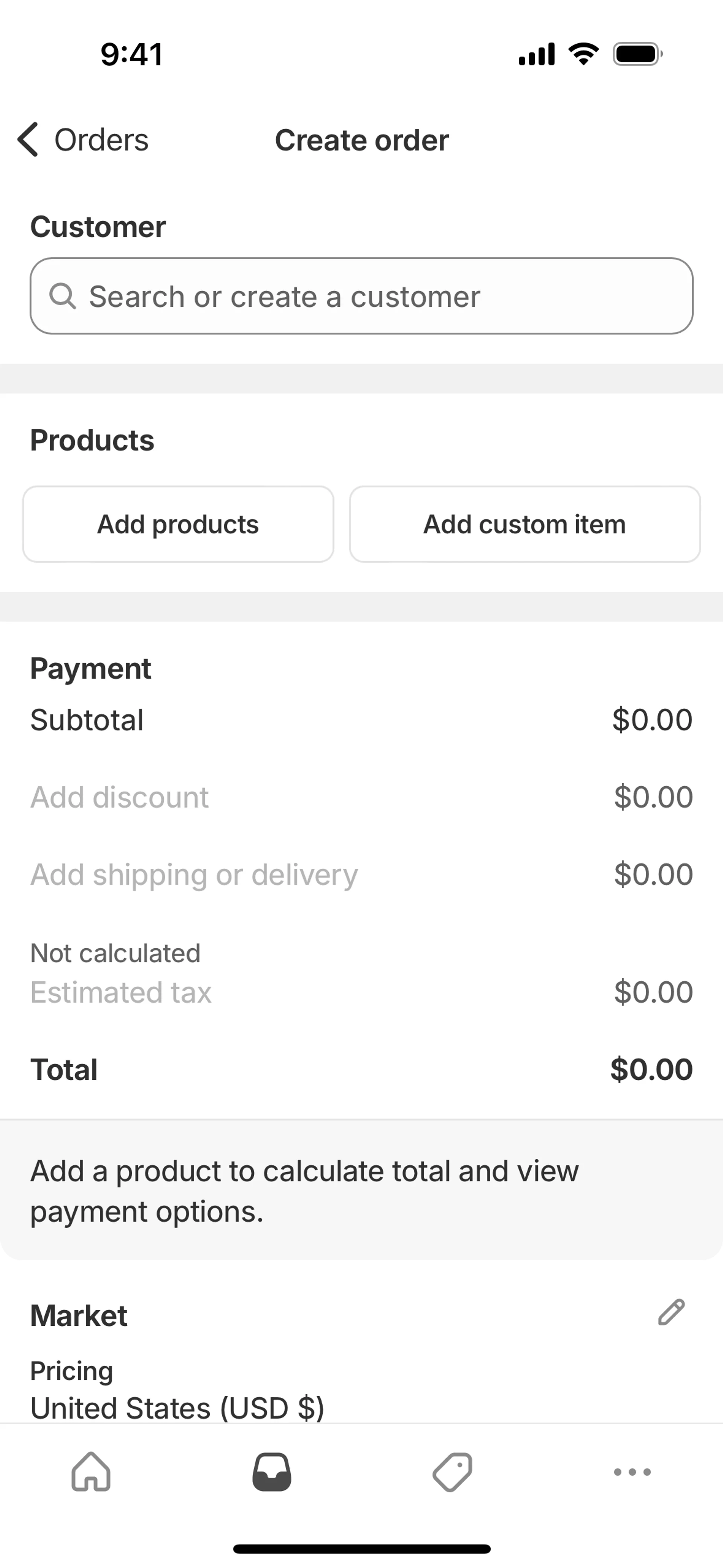Edit Market with the pencil icon
The height and width of the screenshot is (1568, 723).
coord(671,1312)
